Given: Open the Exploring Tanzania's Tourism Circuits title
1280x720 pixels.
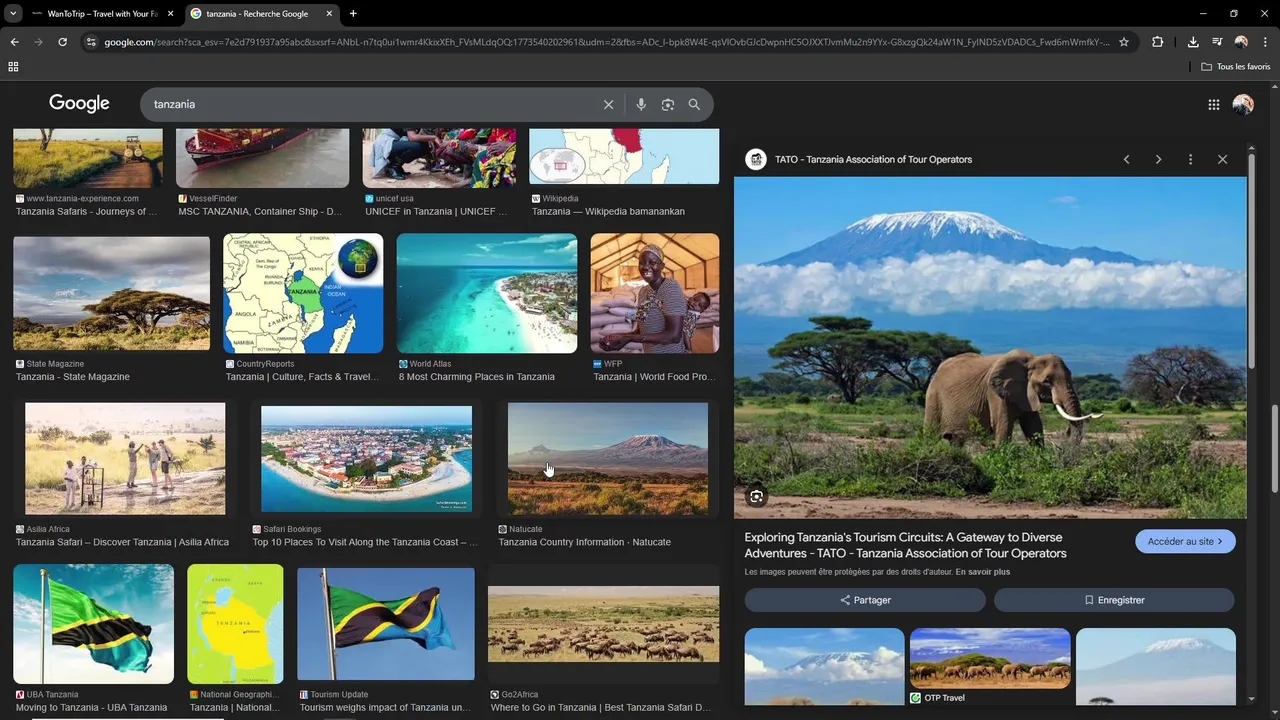Looking at the screenshot, I should (x=905, y=545).
